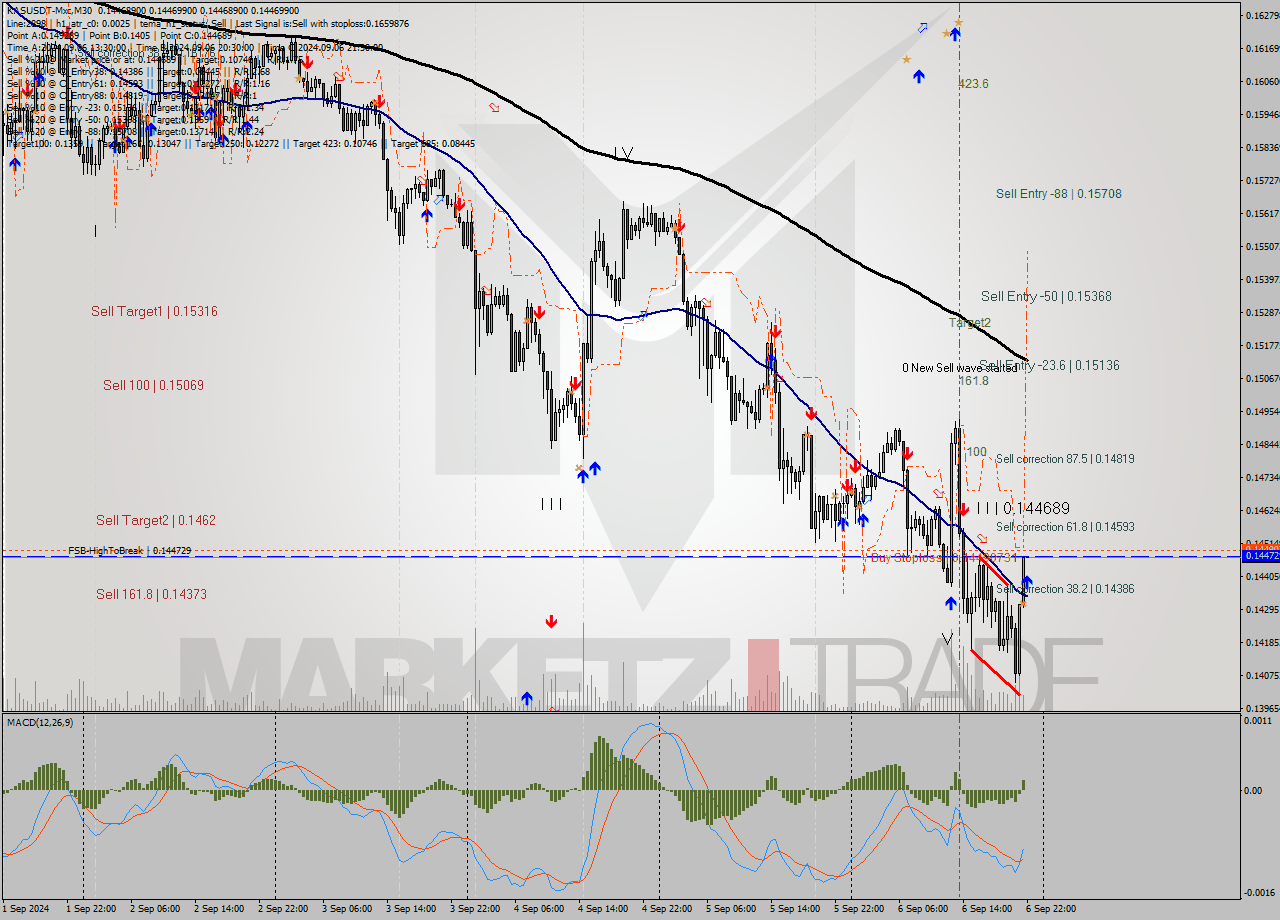Screen dimensions: 1280x920
Task: Click the 'Sell 161.8 | 0.14373' label
Action: click(x=151, y=594)
